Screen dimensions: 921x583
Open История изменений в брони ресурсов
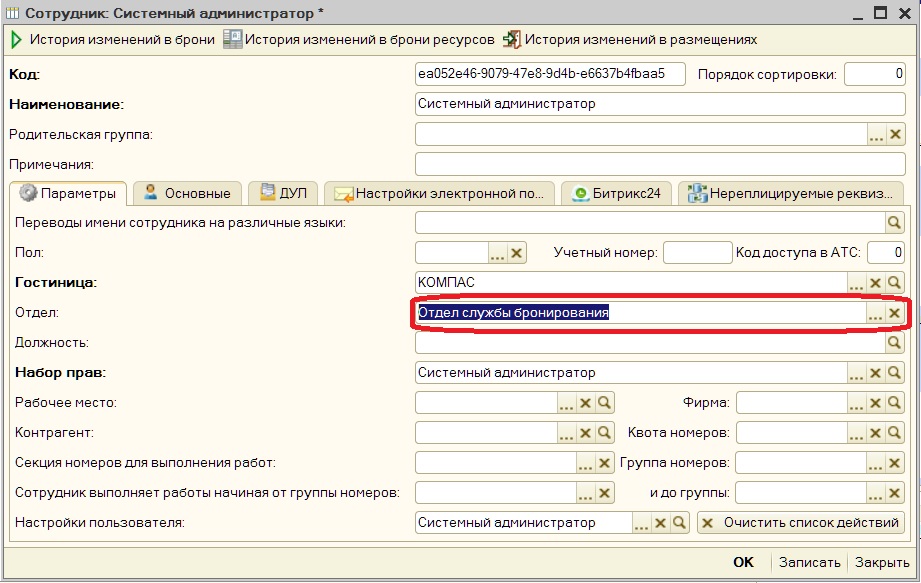tap(359, 40)
